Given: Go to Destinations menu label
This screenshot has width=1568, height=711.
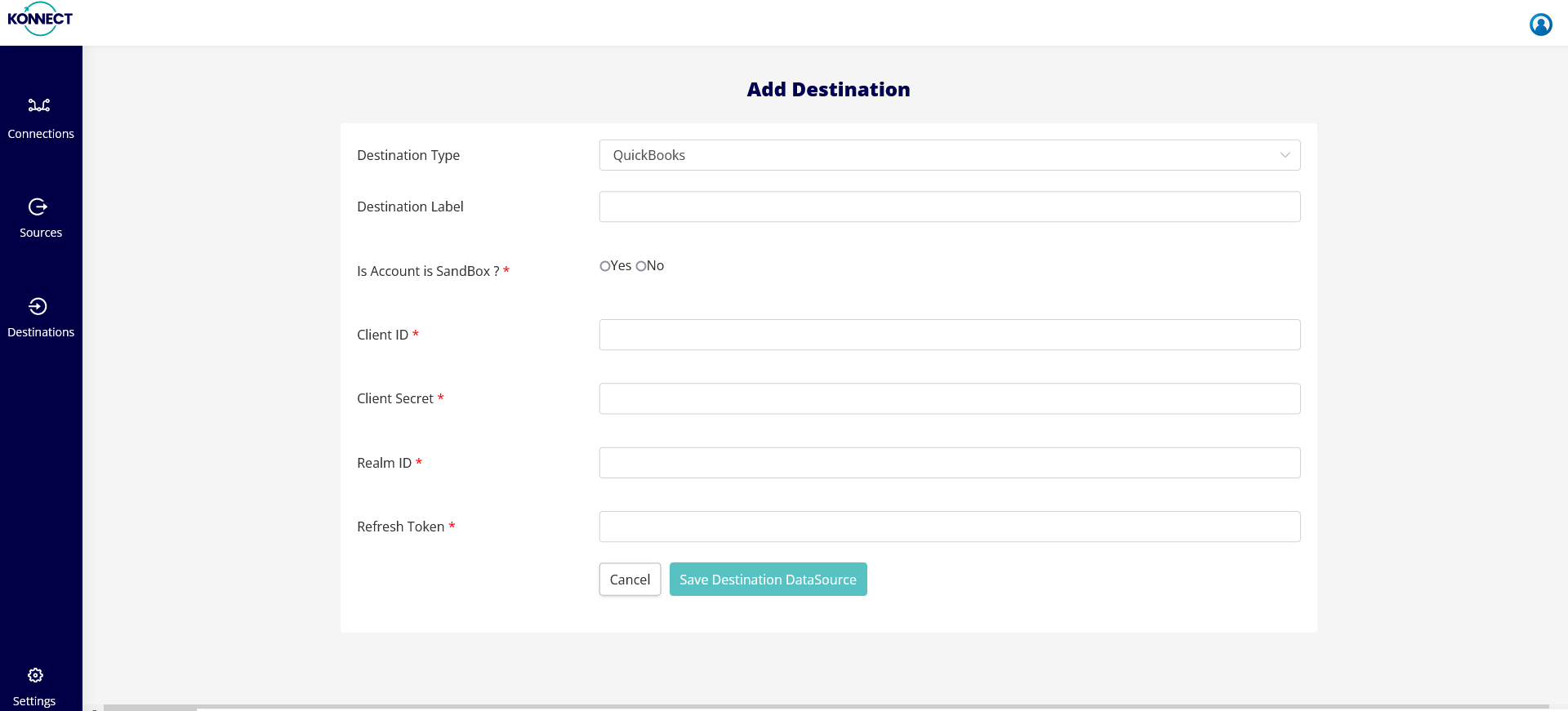Looking at the screenshot, I should coord(41,332).
